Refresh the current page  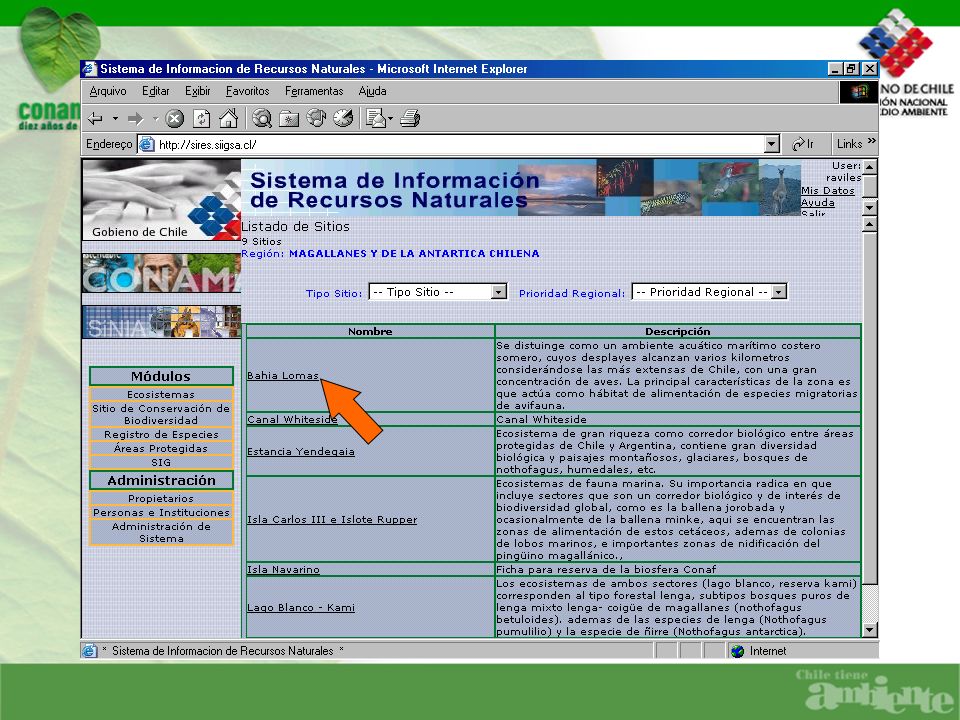(x=201, y=118)
